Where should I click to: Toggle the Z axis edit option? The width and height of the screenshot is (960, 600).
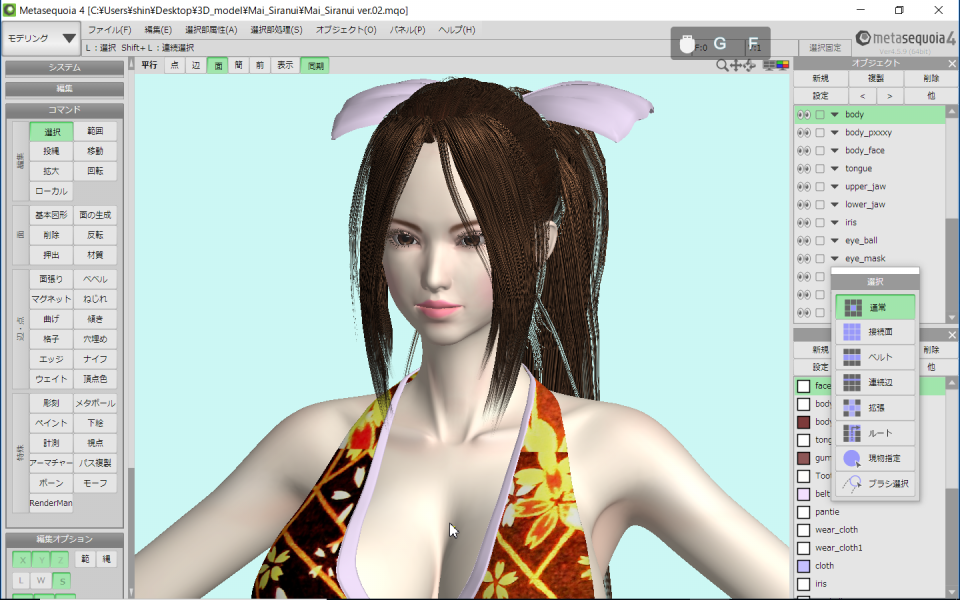click(x=61, y=560)
